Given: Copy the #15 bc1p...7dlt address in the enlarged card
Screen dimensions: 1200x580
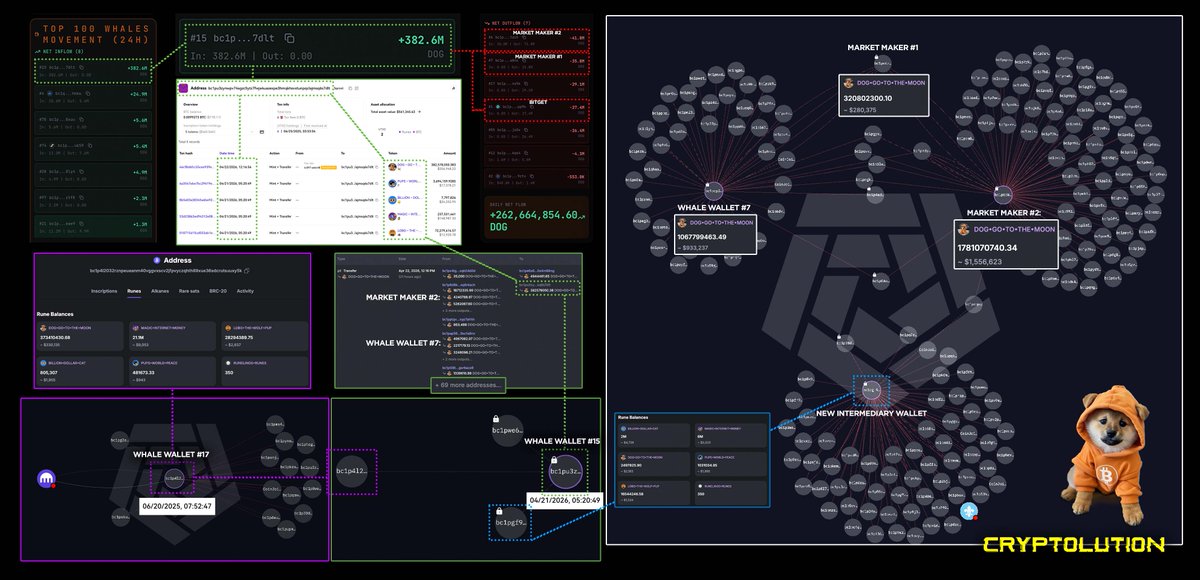Looking at the screenshot, I should pyautogui.click(x=289, y=38).
